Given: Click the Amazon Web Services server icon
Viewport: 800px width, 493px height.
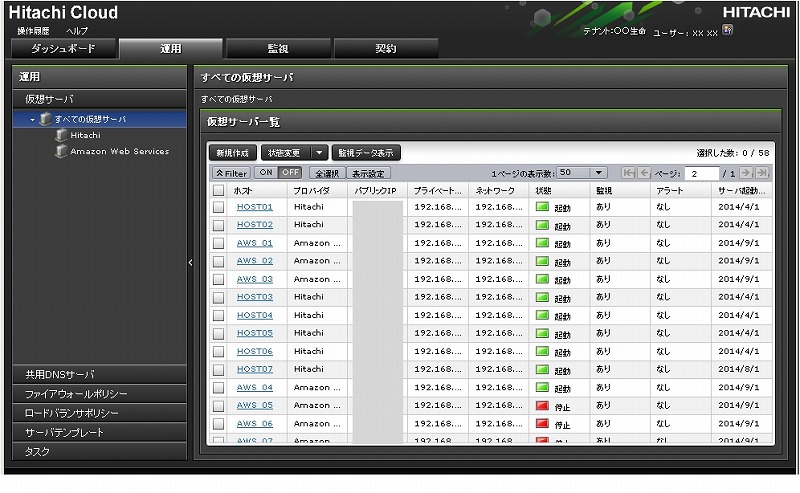Looking at the screenshot, I should coord(61,152).
